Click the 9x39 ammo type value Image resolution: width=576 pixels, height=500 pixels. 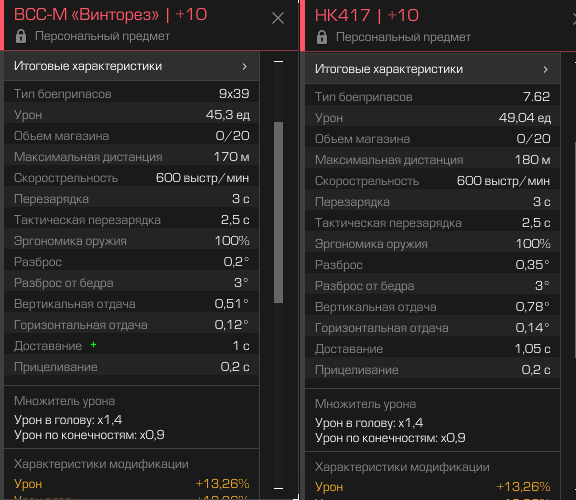234,94
